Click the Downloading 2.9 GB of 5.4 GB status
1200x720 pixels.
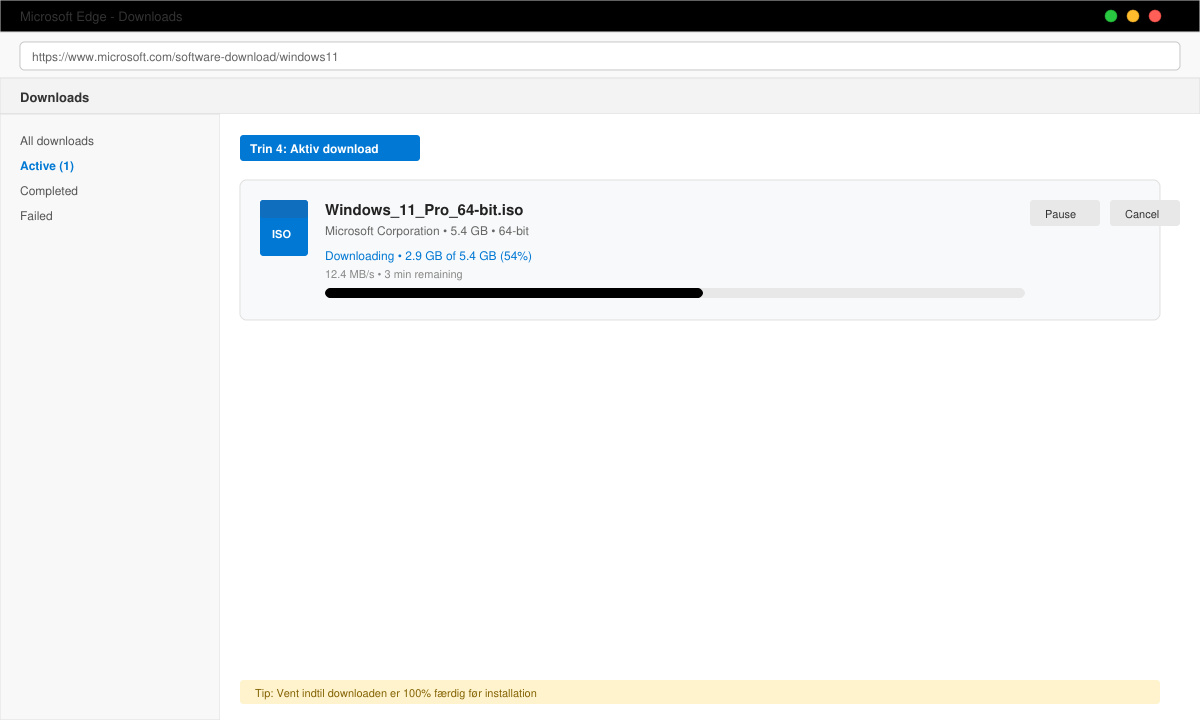pyautogui.click(x=428, y=256)
